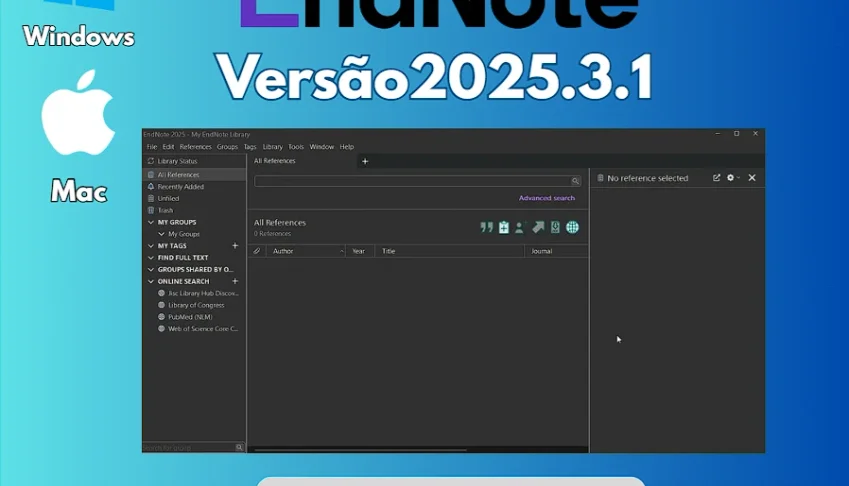Open the Window menu
This screenshot has height=486, width=849.
(322, 147)
